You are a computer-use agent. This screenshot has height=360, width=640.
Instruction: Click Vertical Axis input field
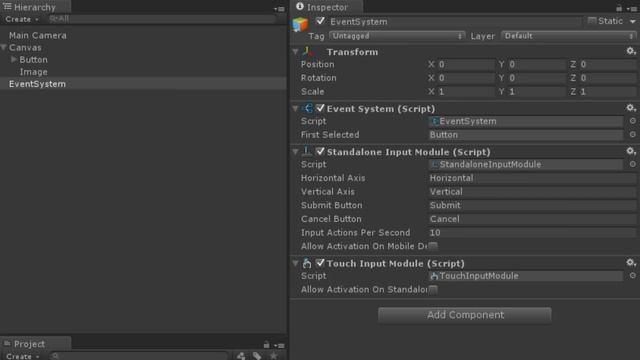click(x=532, y=191)
